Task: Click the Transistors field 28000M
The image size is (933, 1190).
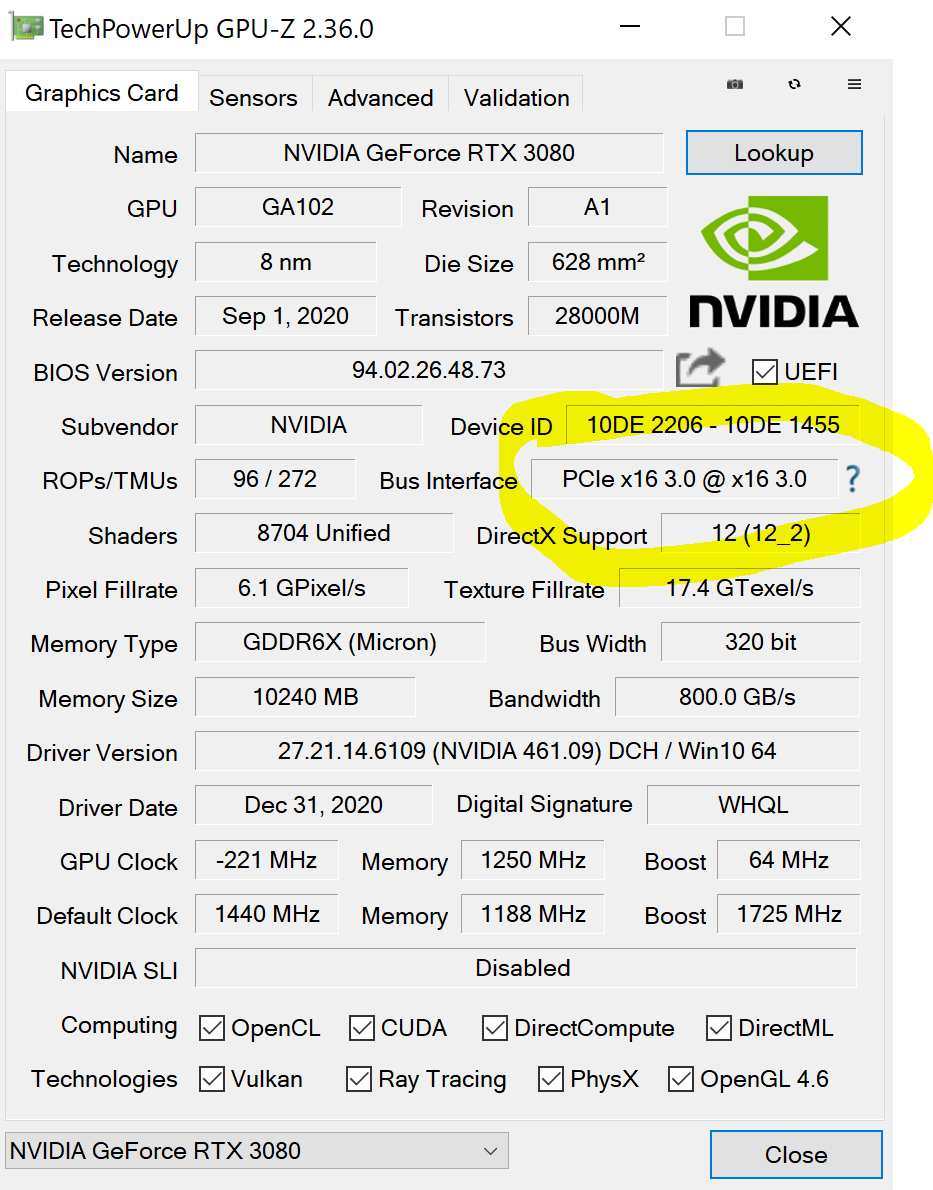Action: 597,316
